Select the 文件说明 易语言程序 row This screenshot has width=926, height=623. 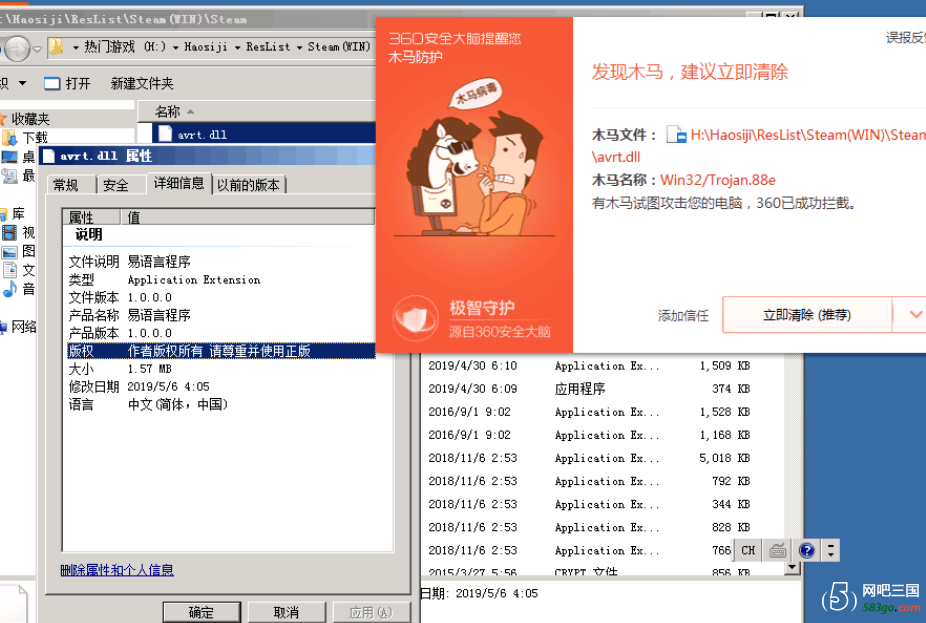pyautogui.click(x=221, y=262)
